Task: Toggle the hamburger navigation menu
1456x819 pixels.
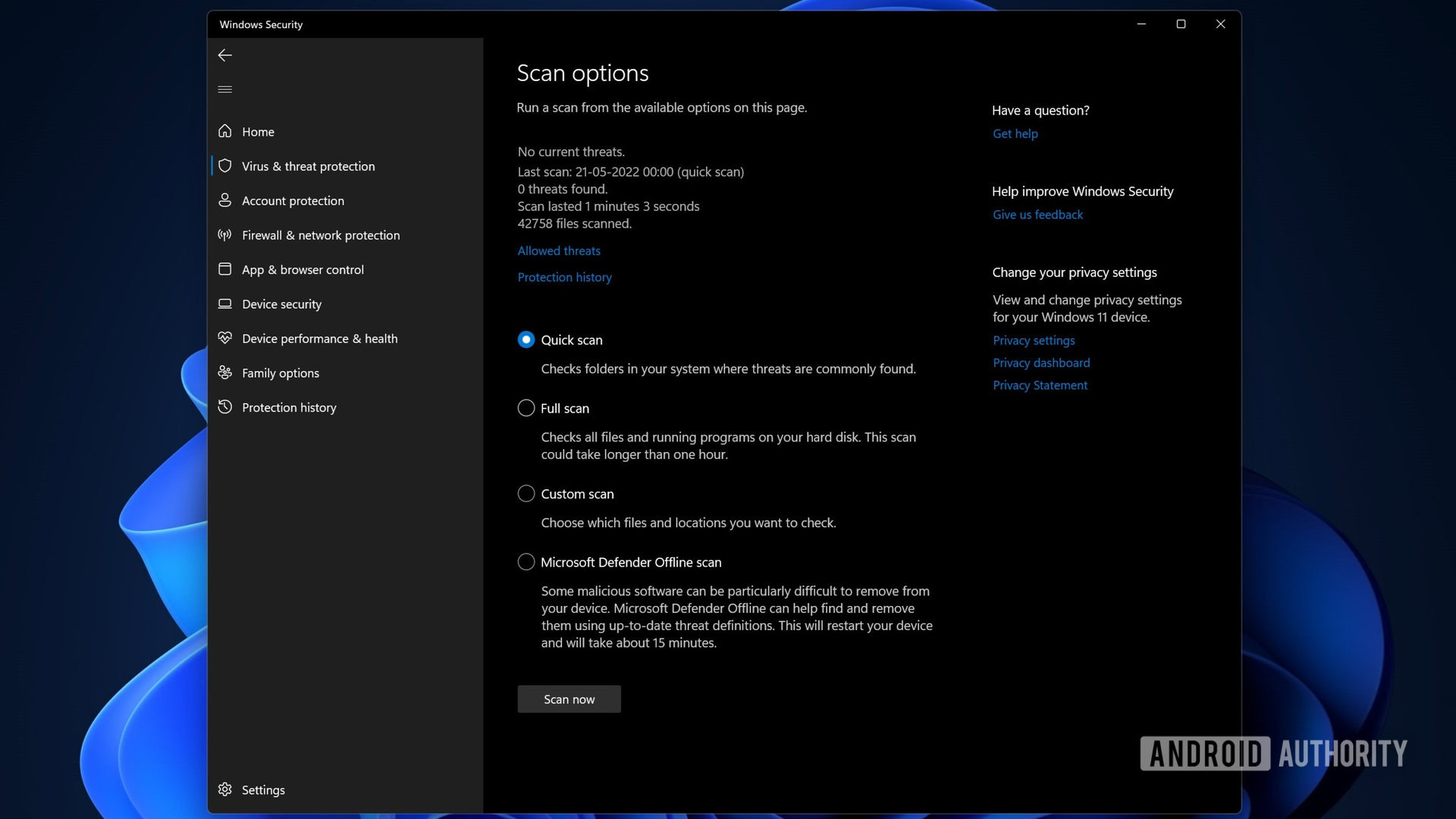Action: point(224,89)
